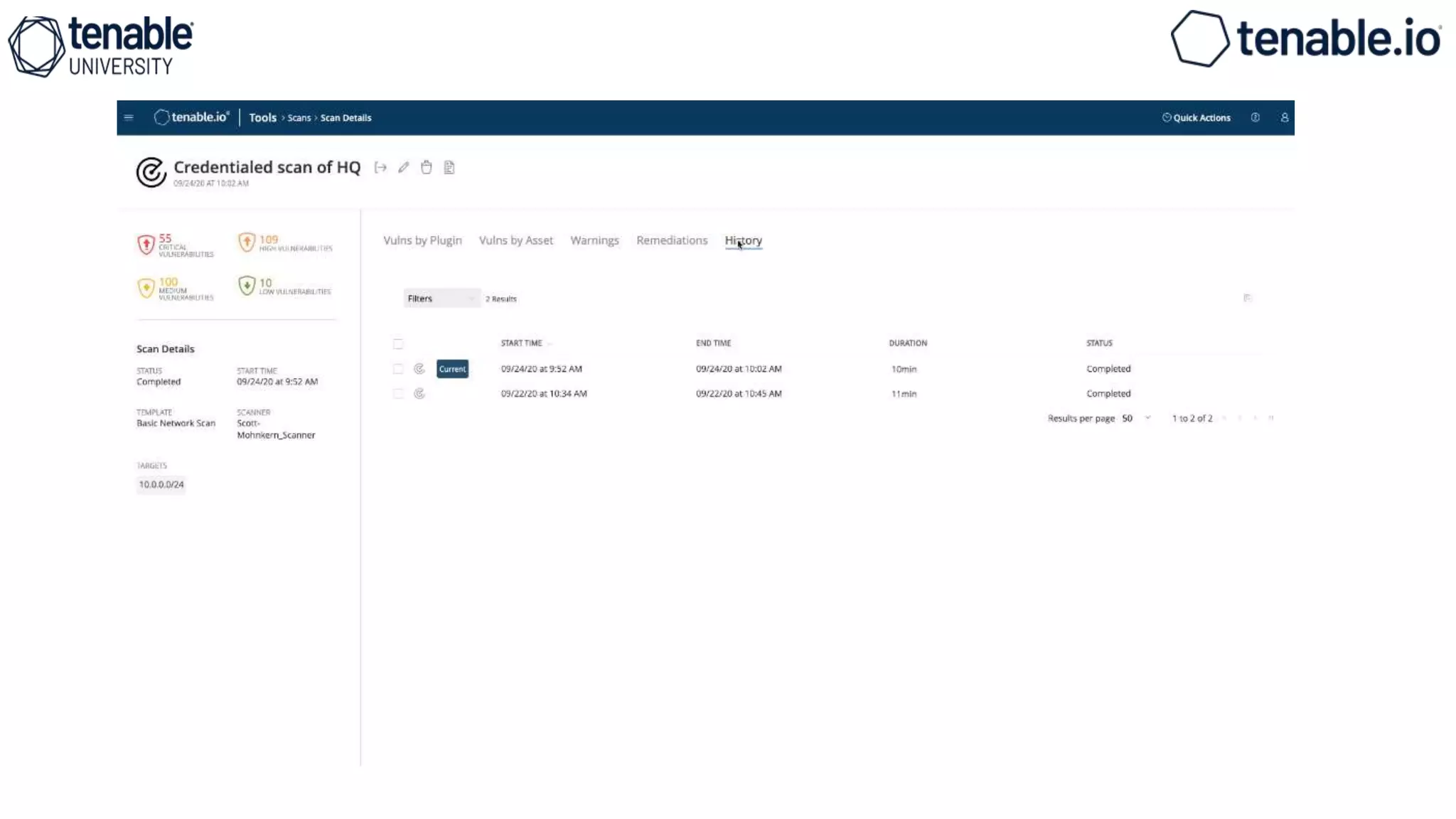This screenshot has height=819, width=1456.
Task: Open the help question mark icon
Action: click(1255, 117)
